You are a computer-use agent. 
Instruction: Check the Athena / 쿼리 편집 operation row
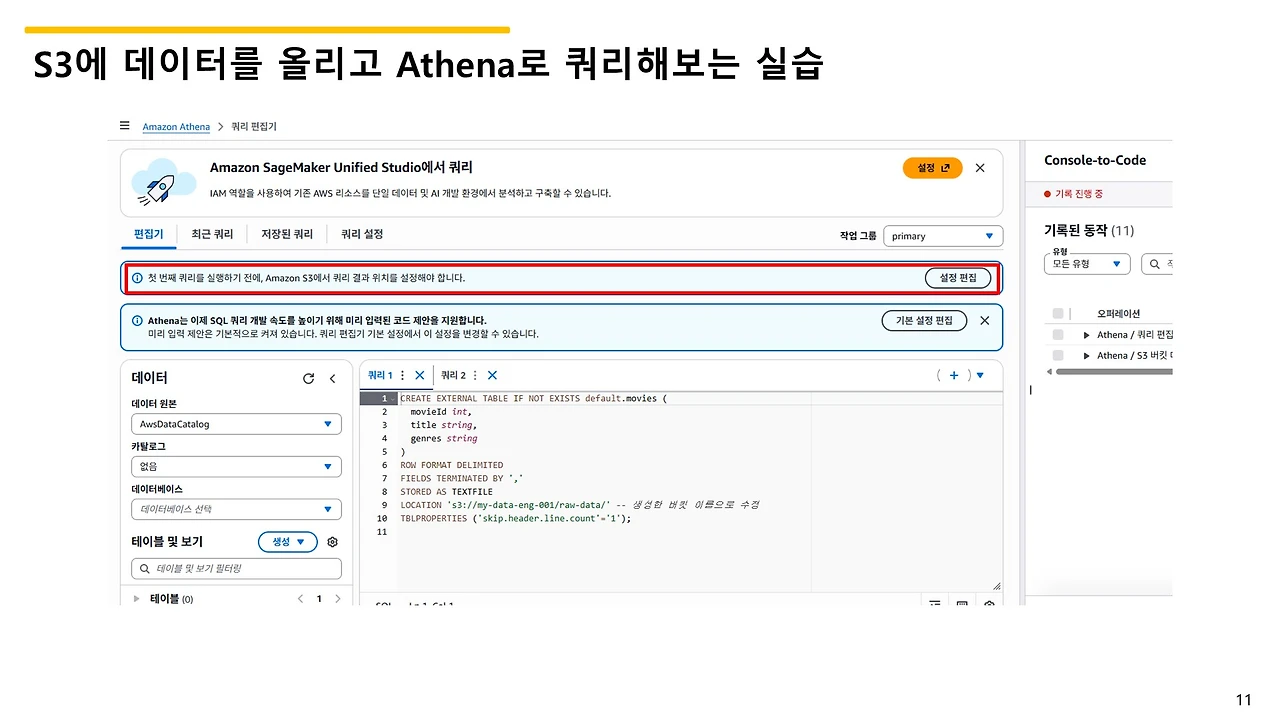(x=1058, y=335)
